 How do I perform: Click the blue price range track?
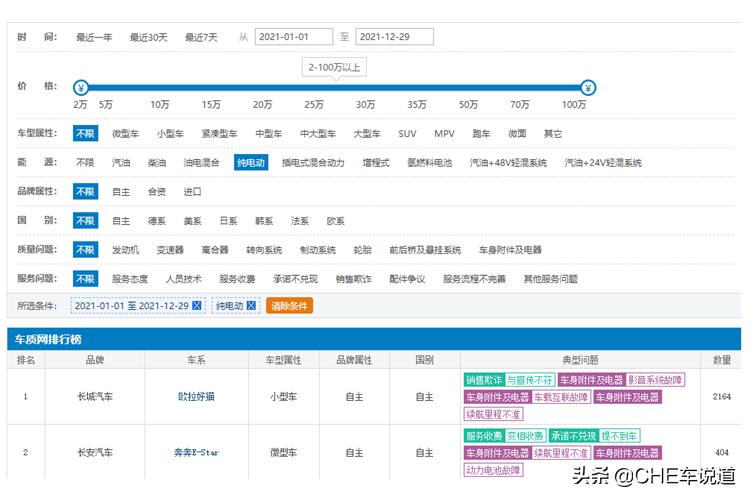(x=334, y=88)
